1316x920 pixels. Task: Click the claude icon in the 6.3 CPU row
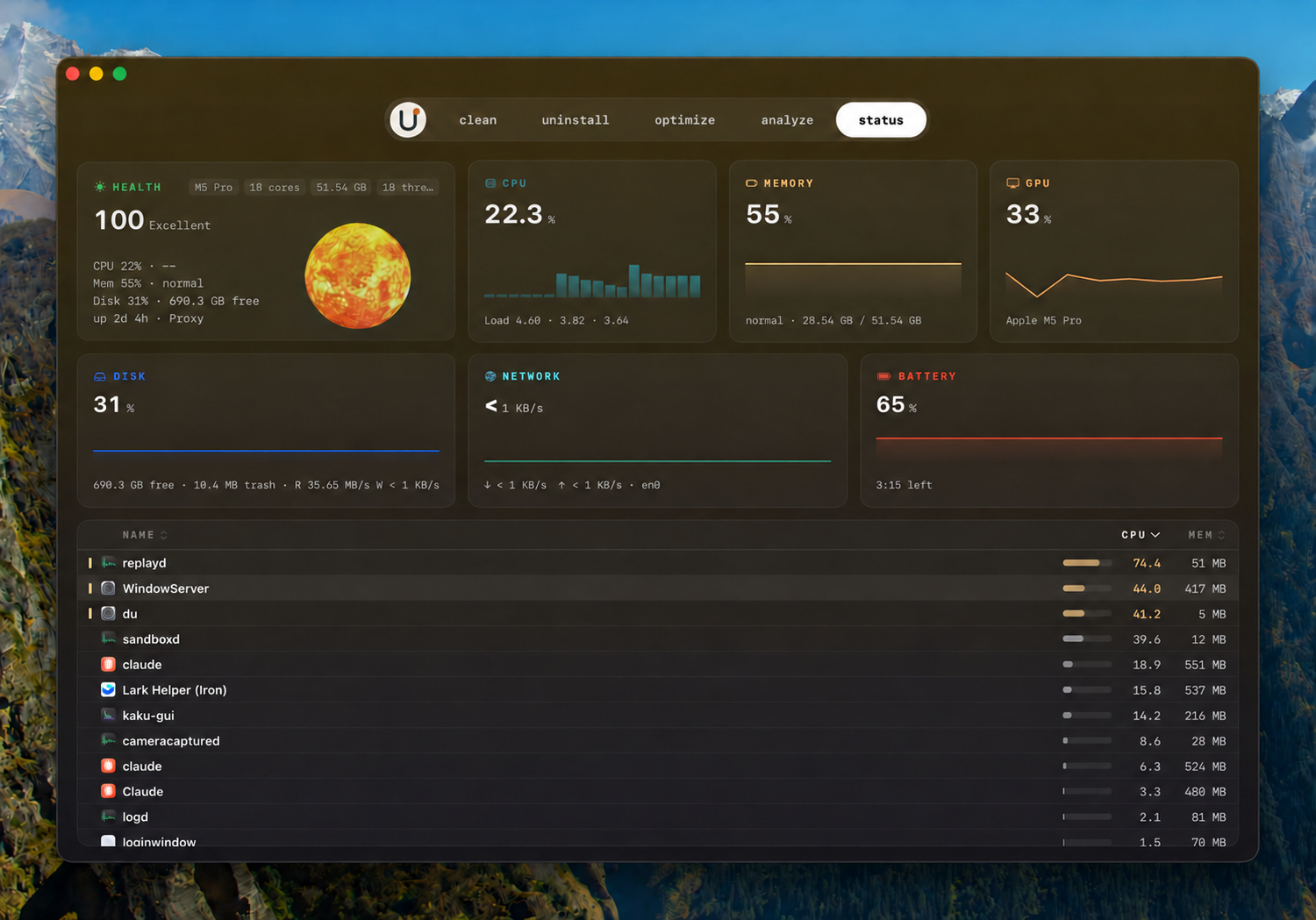point(108,766)
